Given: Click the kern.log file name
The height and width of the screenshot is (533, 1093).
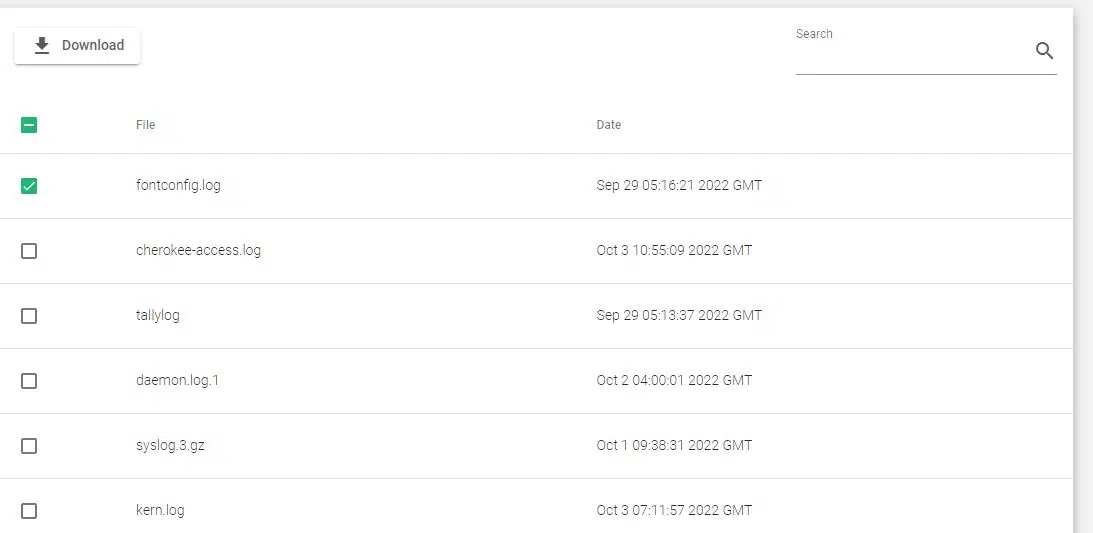Looking at the screenshot, I should [160, 511].
